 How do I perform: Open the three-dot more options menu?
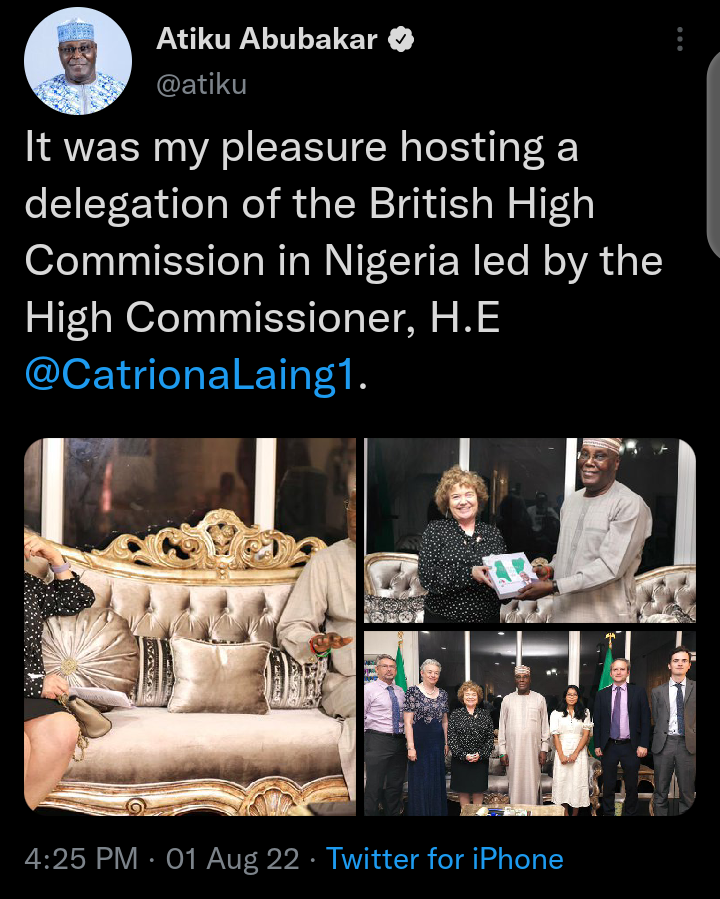click(680, 40)
